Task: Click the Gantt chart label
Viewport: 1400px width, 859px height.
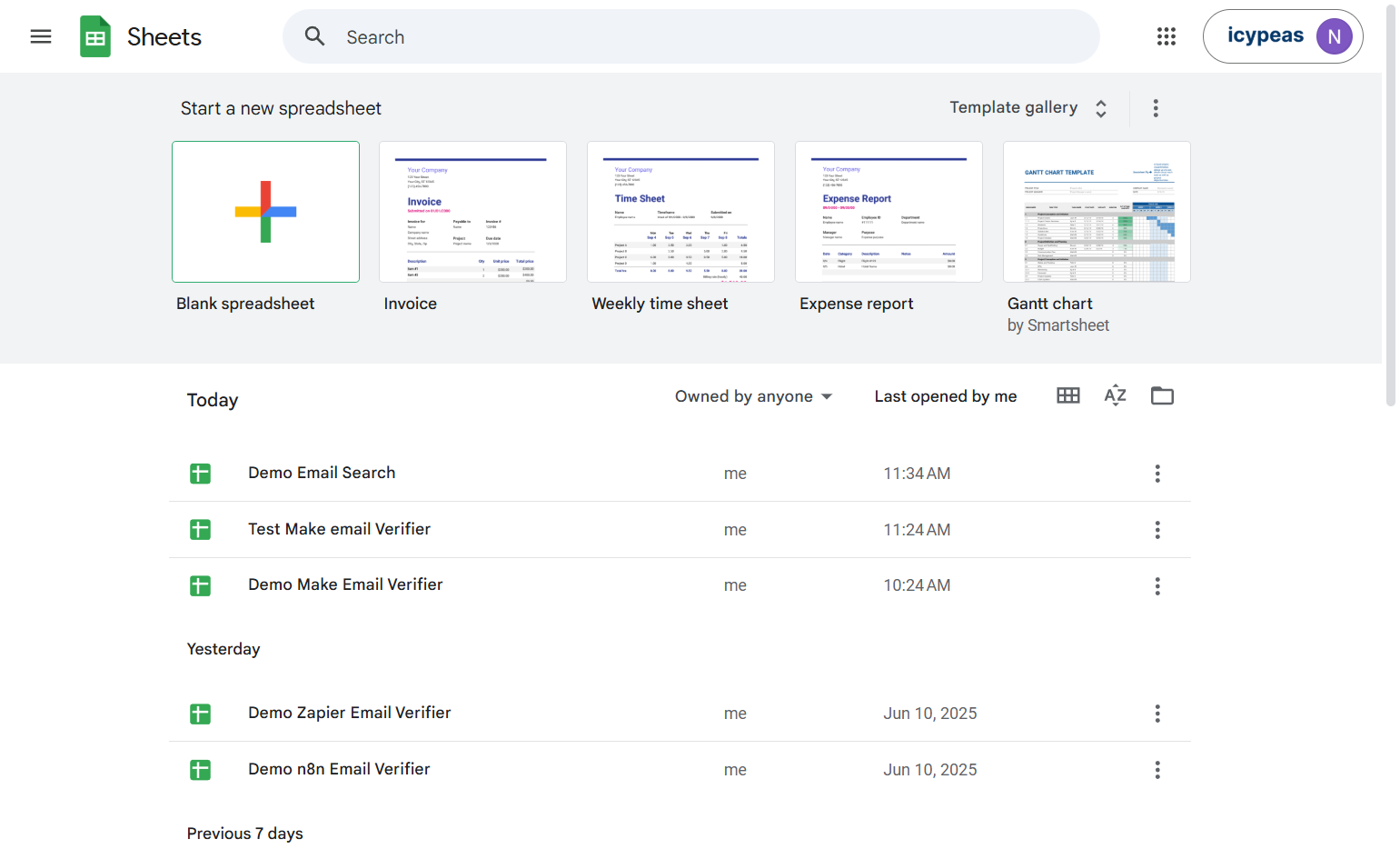Action: (1049, 304)
